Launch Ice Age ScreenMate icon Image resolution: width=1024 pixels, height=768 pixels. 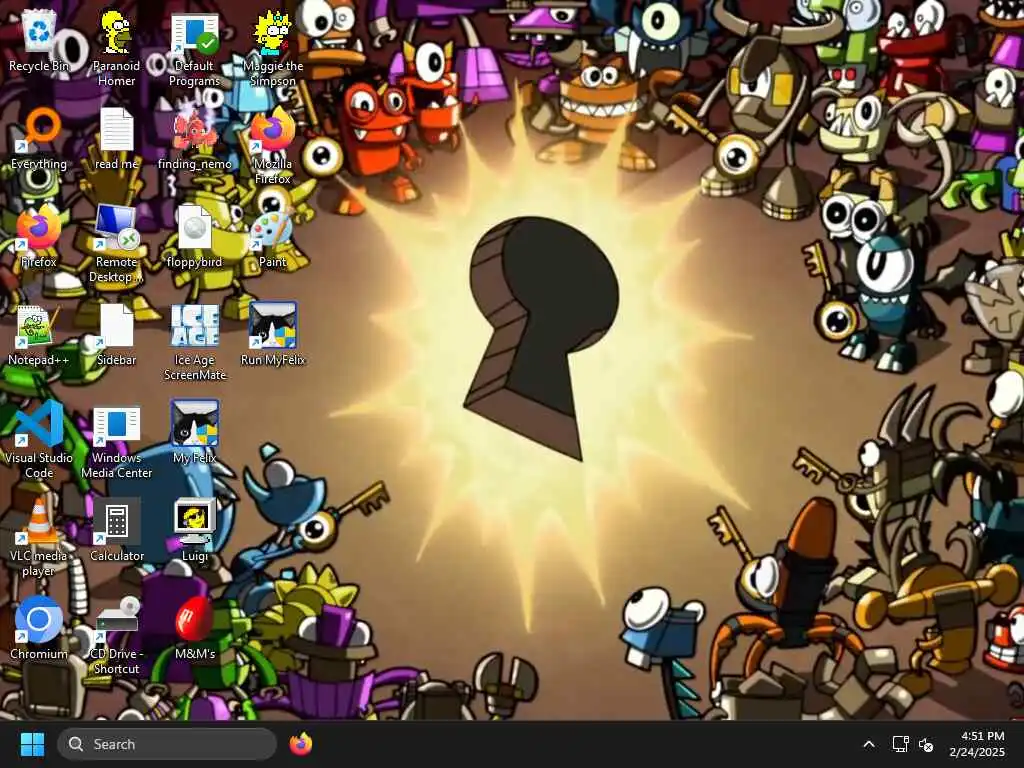pos(195,342)
